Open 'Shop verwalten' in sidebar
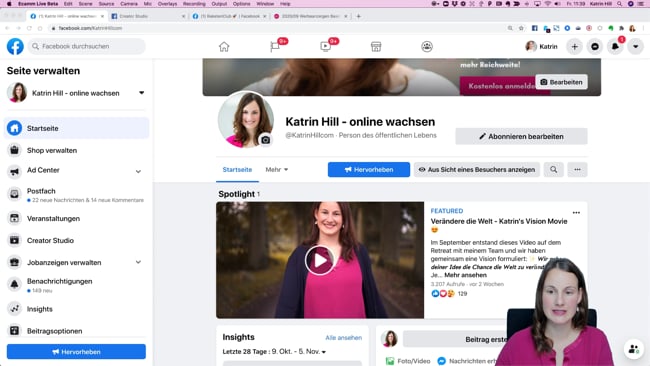 tap(76, 150)
